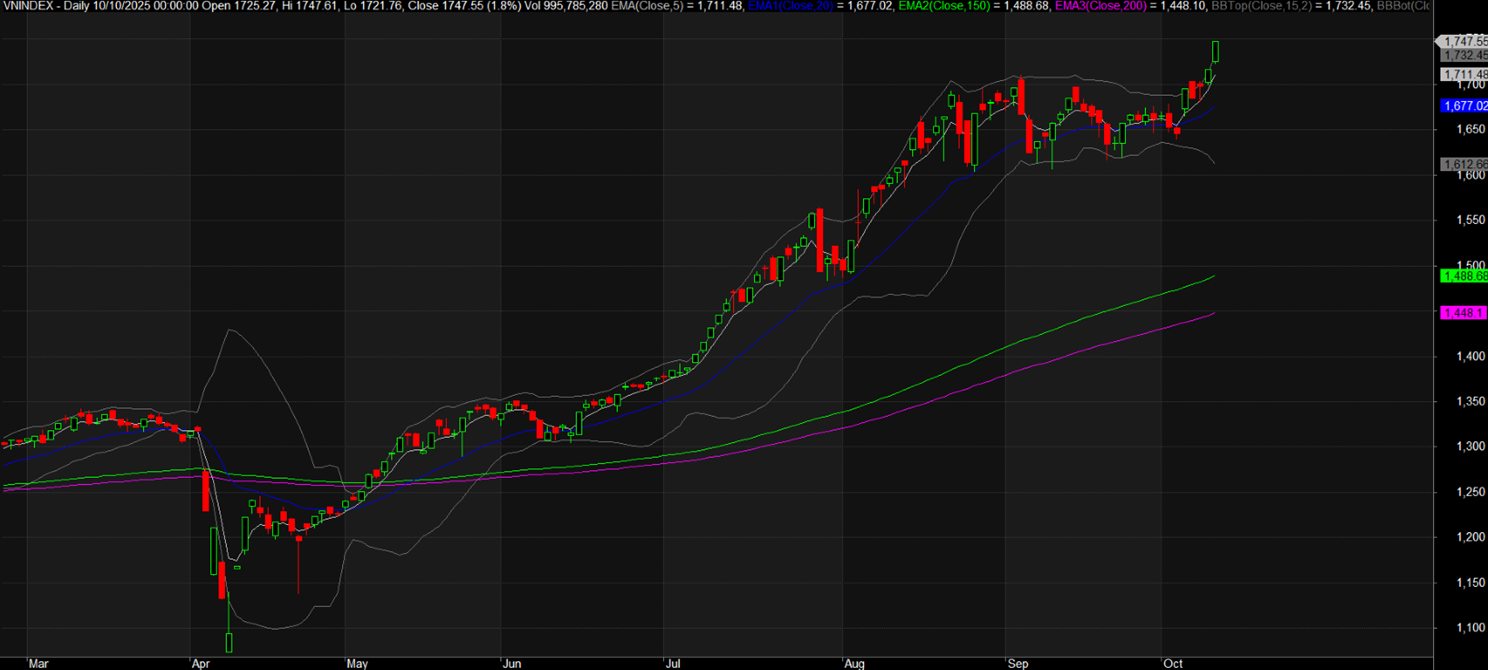Click the latest green candle in October
Image resolution: width=1488 pixels, height=670 pixels.
click(x=1216, y=51)
